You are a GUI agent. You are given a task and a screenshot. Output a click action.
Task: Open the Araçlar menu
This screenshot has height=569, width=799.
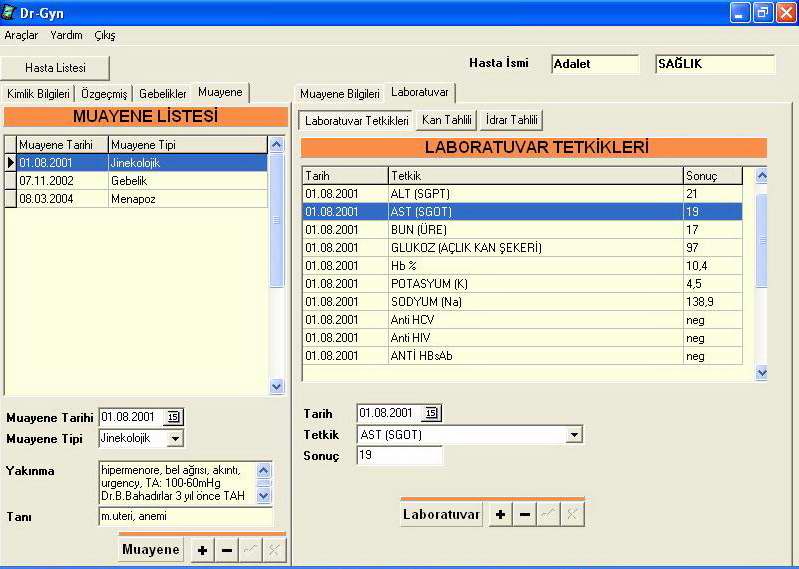click(21, 35)
